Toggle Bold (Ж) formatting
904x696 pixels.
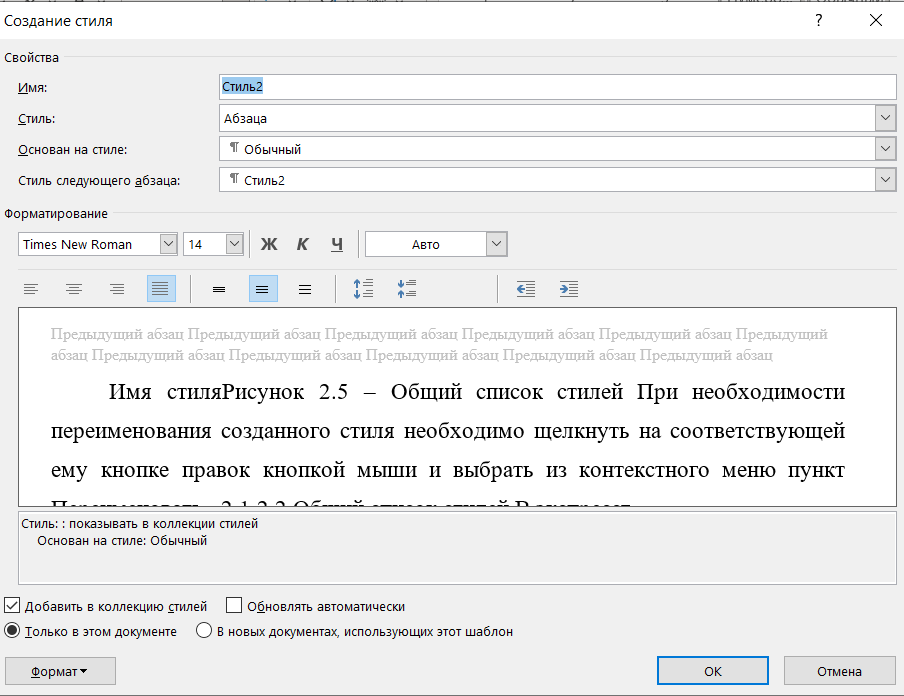269,244
